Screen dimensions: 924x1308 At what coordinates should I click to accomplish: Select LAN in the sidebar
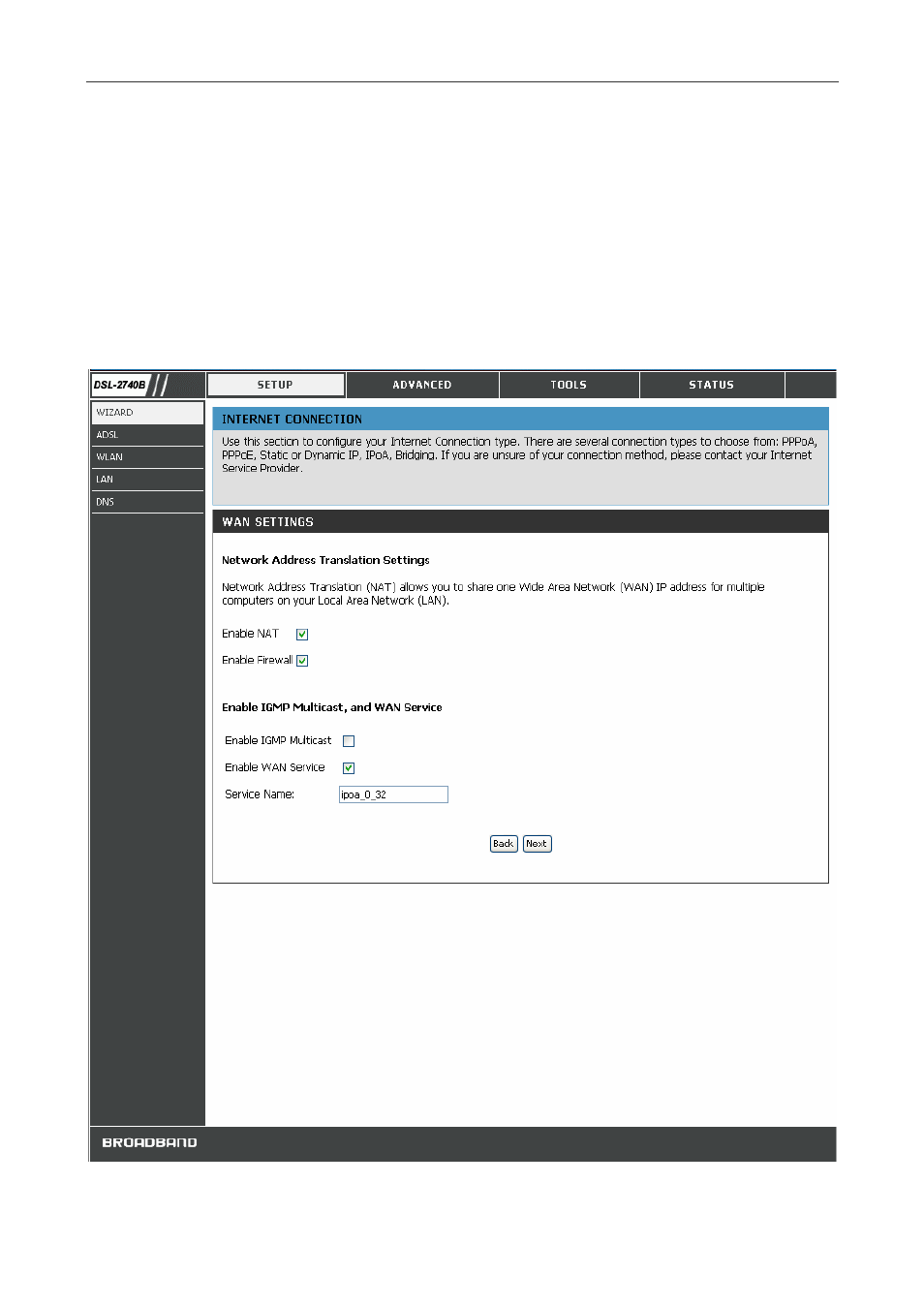click(147, 480)
